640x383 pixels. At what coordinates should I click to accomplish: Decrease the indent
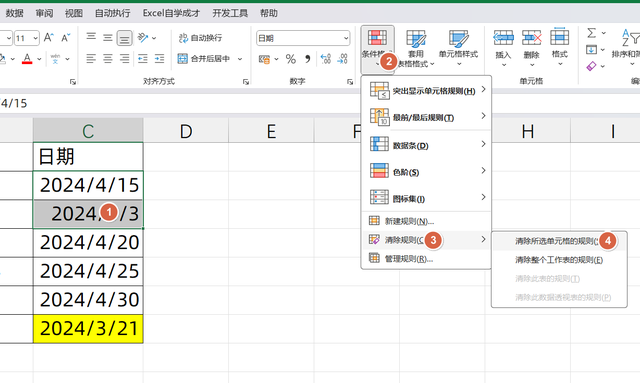click(142, 59)
